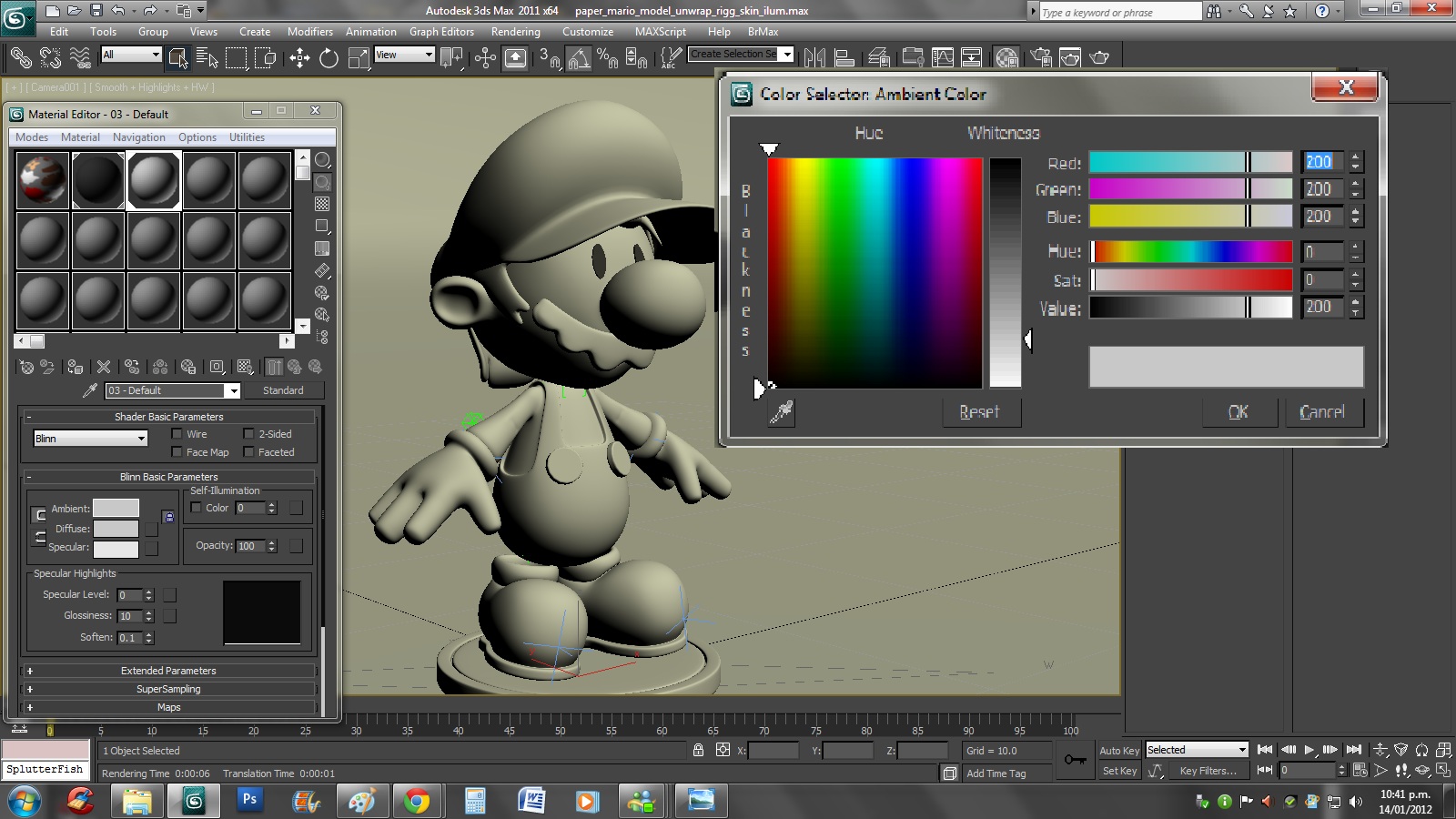Toggle the Background checker icon in Material Editor

[322, 204]
